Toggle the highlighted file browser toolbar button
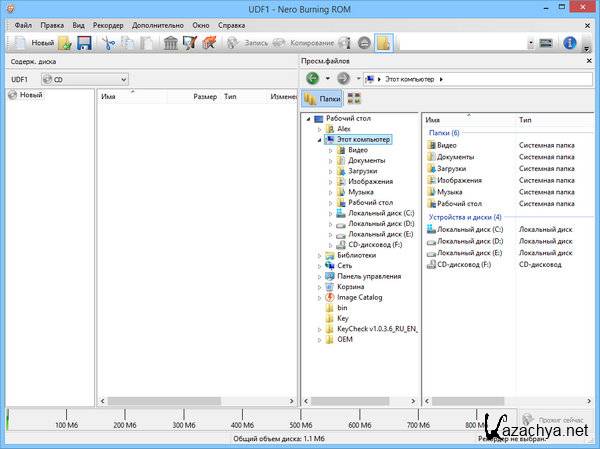 coord(384,43)
